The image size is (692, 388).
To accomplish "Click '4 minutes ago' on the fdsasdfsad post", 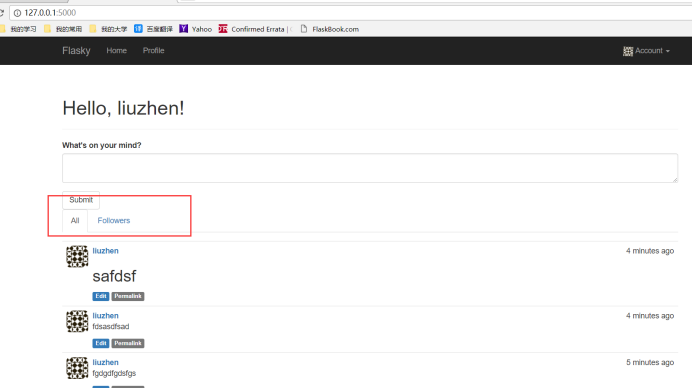I will point(650,316).
